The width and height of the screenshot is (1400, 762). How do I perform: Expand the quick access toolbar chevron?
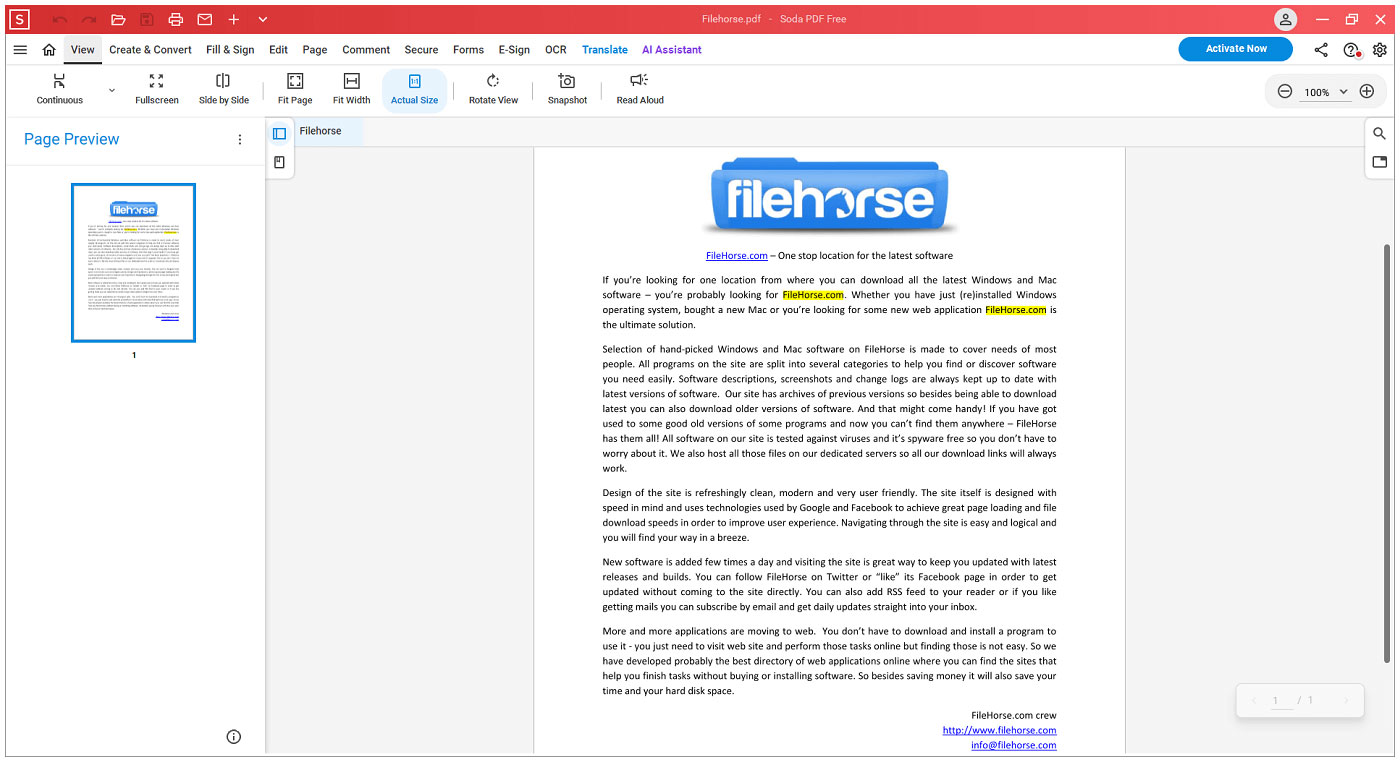click(x=263, y=20)
